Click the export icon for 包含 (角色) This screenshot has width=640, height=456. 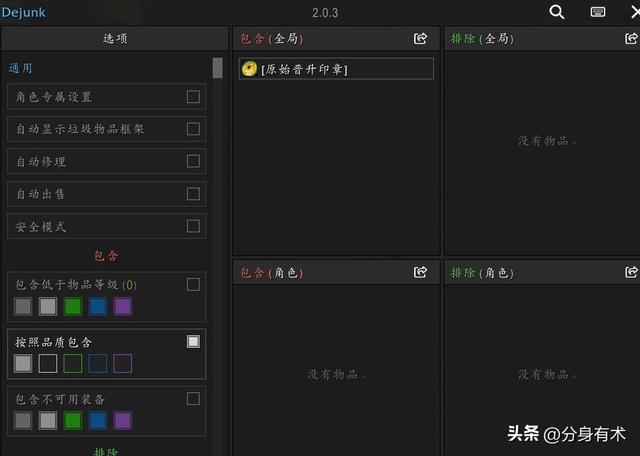pos(420,272)
